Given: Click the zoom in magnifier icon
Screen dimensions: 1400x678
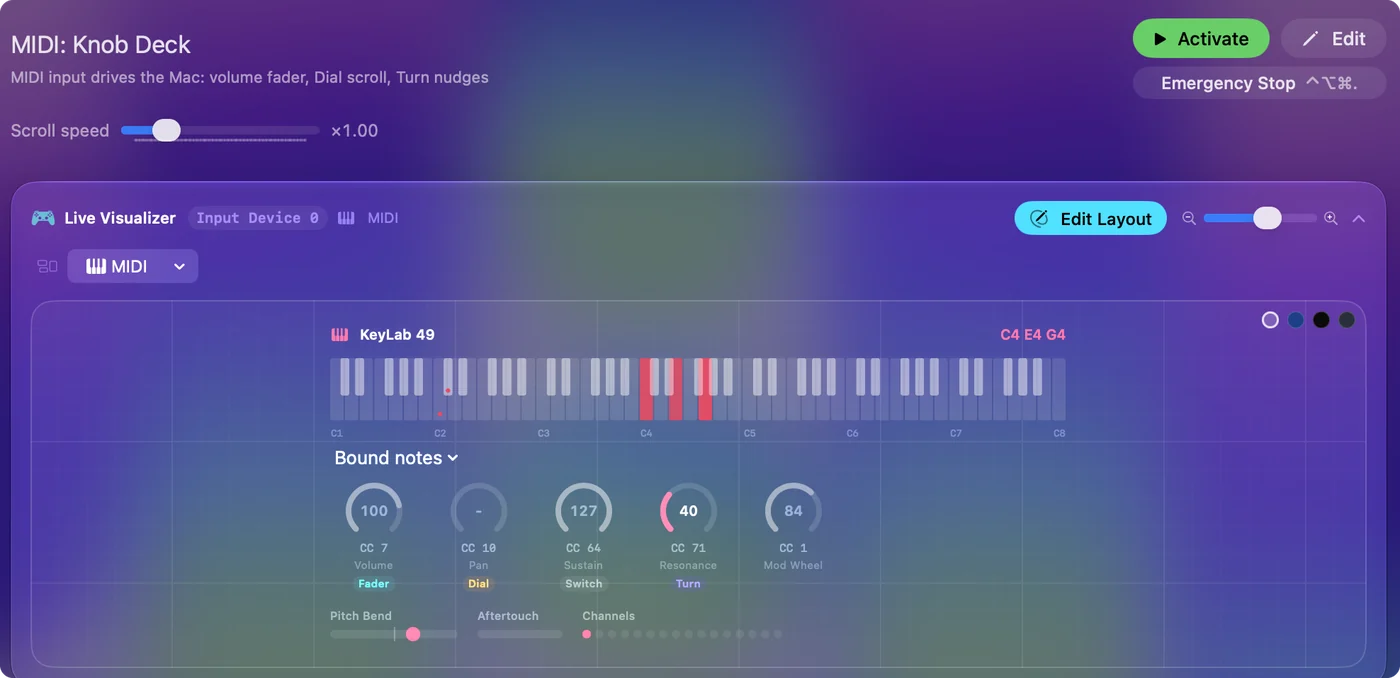Looking at the screenshot, I should tap(1331, 218).
